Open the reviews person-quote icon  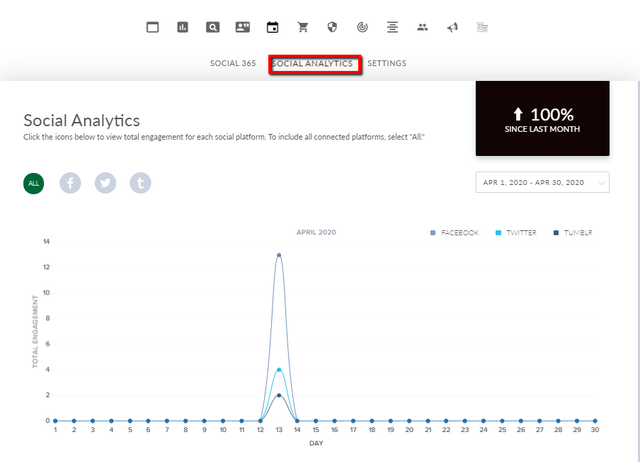[242, 27]
